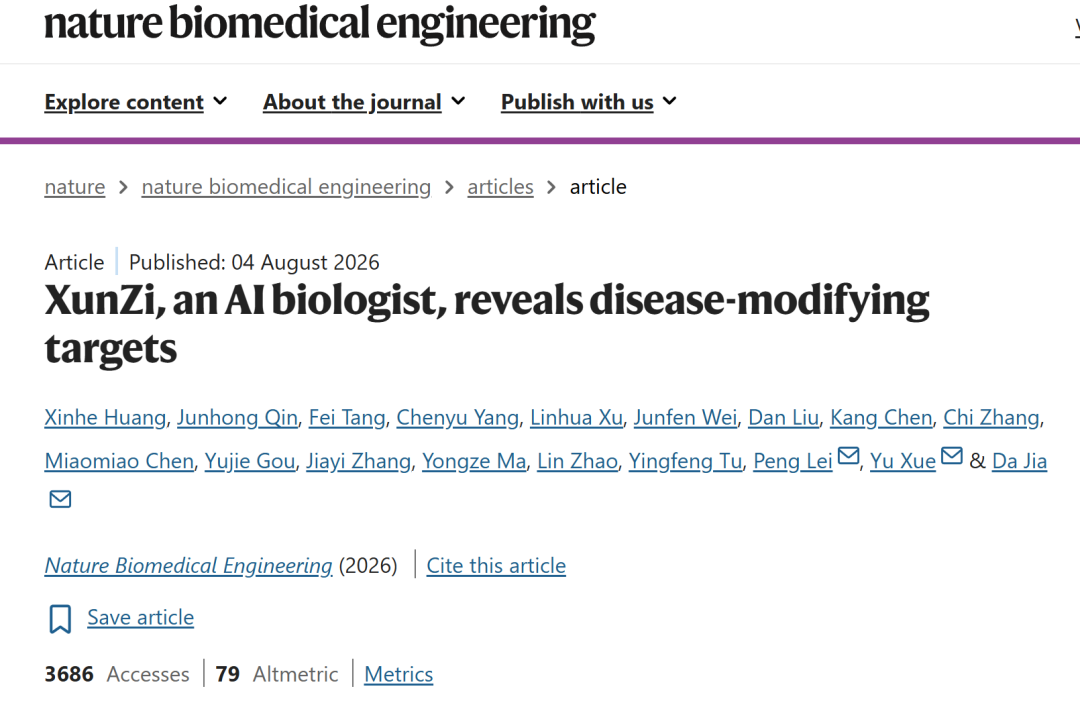This screenshot has height=701, width=1080.
Task: Open nature biomedical engineering breadcrumb link
Action: [x=287, y=187]
